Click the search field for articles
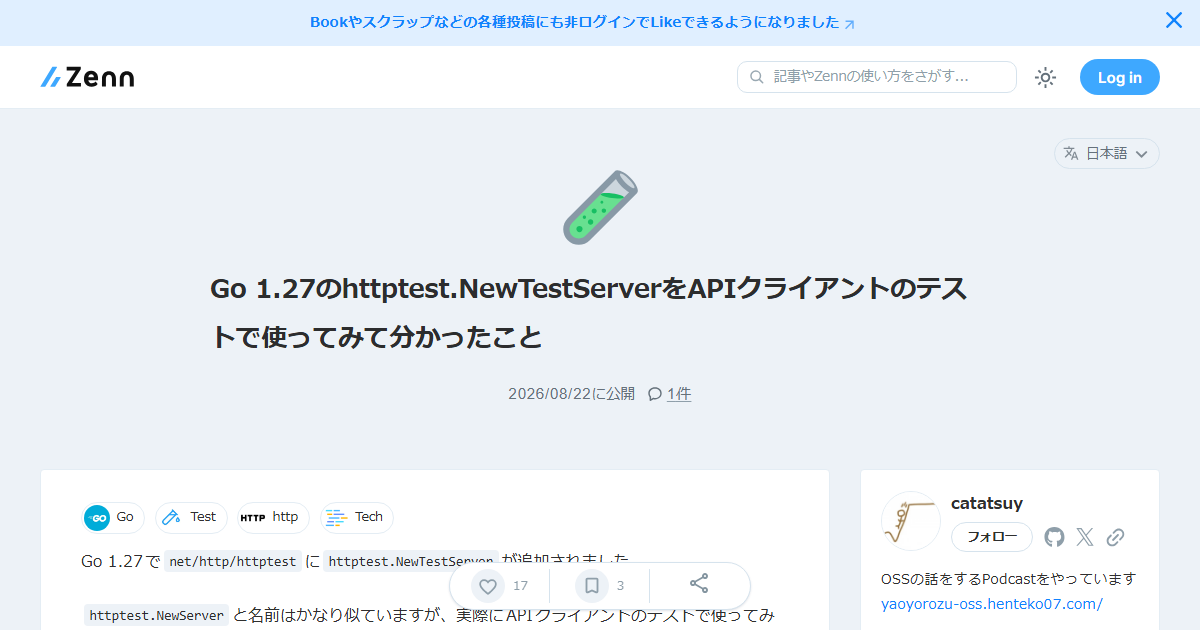The height and width of the screenshot is (630, 1200). click(x=877, y=77)
